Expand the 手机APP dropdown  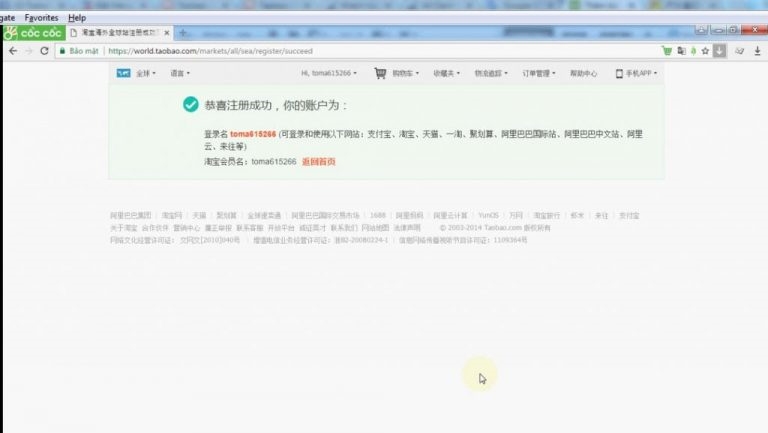(636, 73)
